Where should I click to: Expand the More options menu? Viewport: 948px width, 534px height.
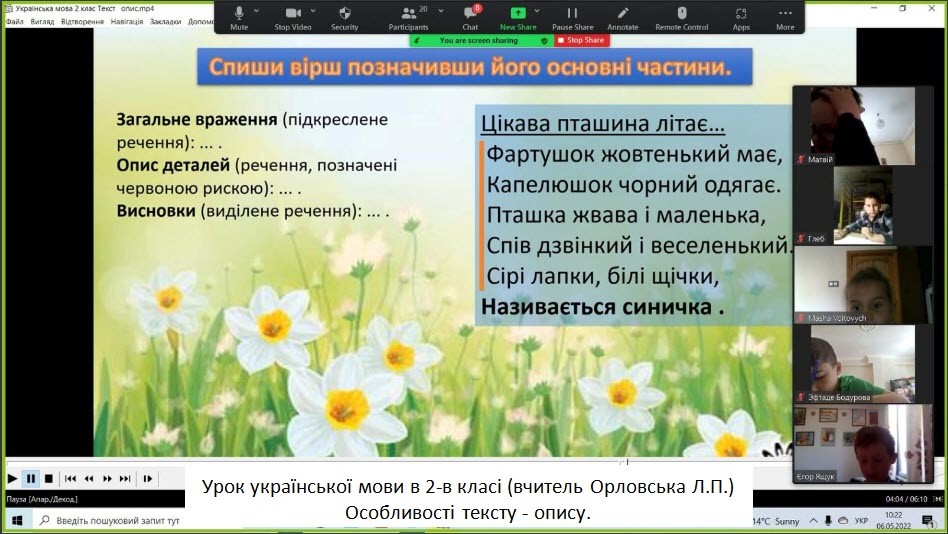click(x=785, y=16)
